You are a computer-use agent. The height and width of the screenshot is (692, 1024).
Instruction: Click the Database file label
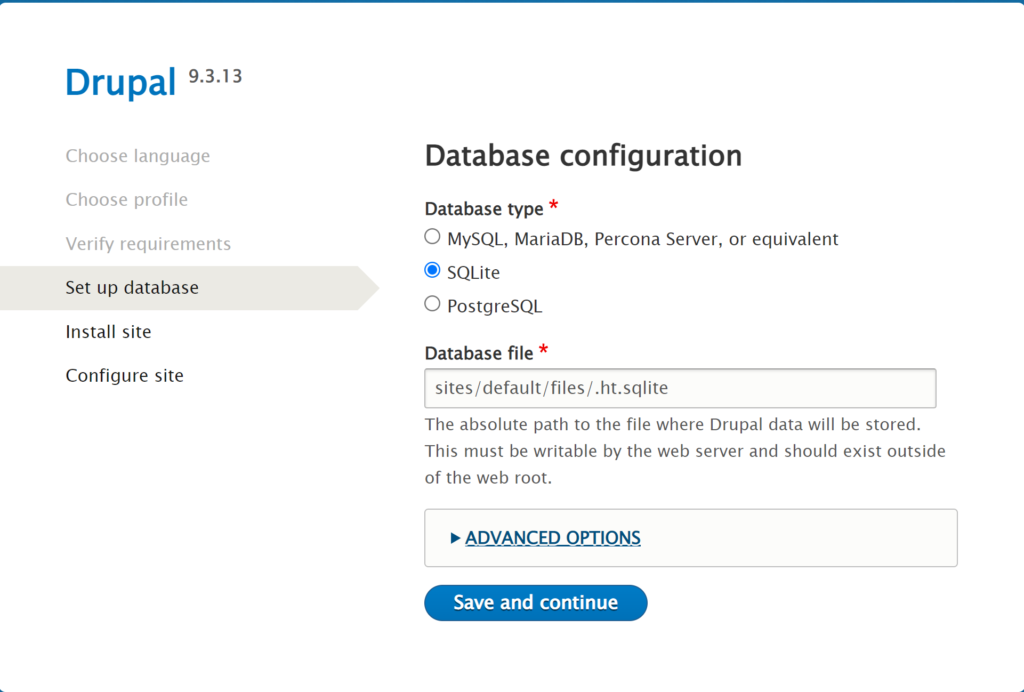click(x=479, y=353)
